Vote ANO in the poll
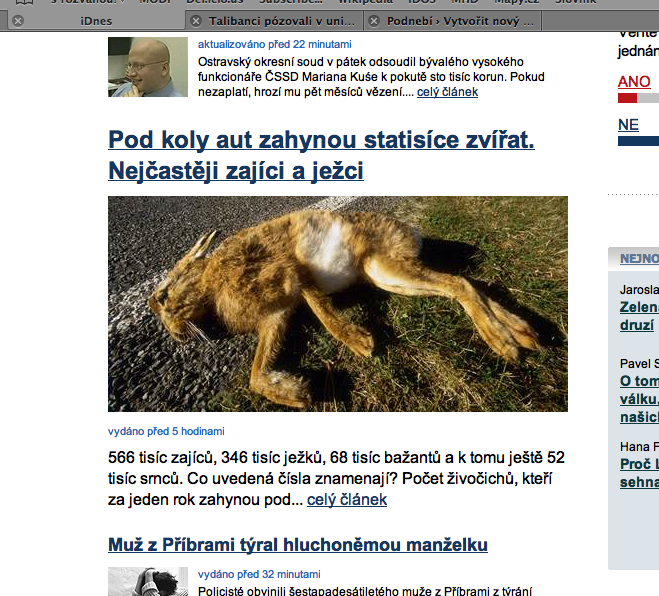This screenshot has width=659, height=596. pyautogui.click(x=634, y=82)
